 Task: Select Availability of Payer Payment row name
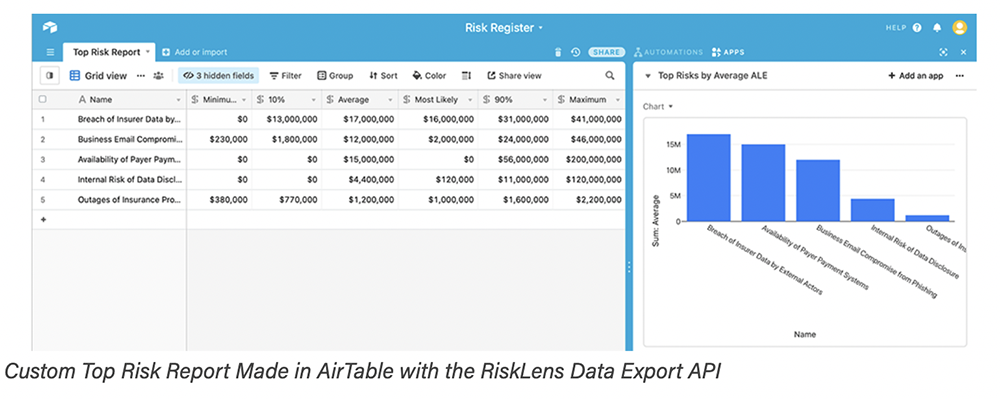tap(130, 159)
